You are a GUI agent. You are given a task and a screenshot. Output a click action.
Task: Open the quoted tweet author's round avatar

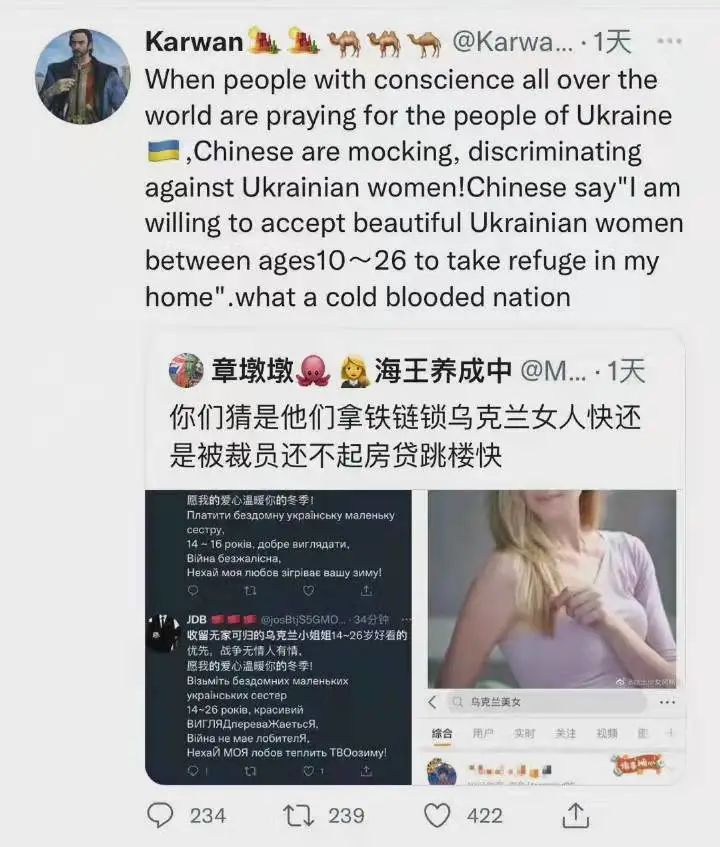186,371
